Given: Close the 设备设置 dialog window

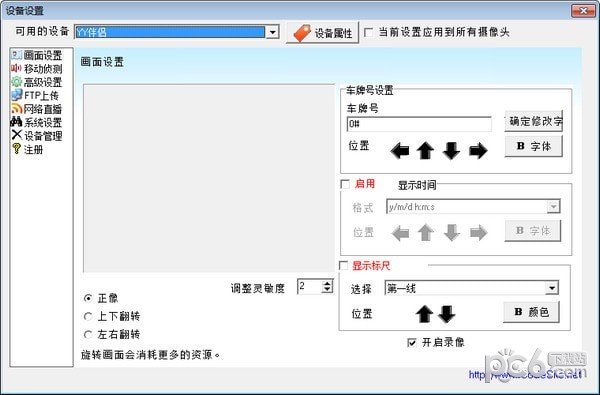Looking at the screenshot, I should tap(583, 11).
